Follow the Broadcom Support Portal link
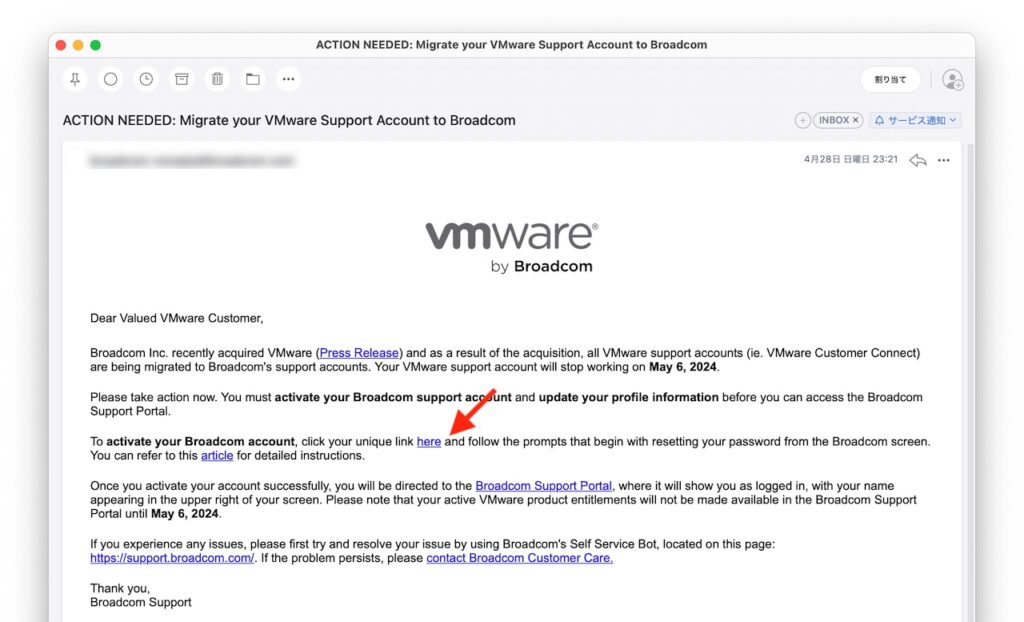The image size is (1024, 622). click(544, 485)
